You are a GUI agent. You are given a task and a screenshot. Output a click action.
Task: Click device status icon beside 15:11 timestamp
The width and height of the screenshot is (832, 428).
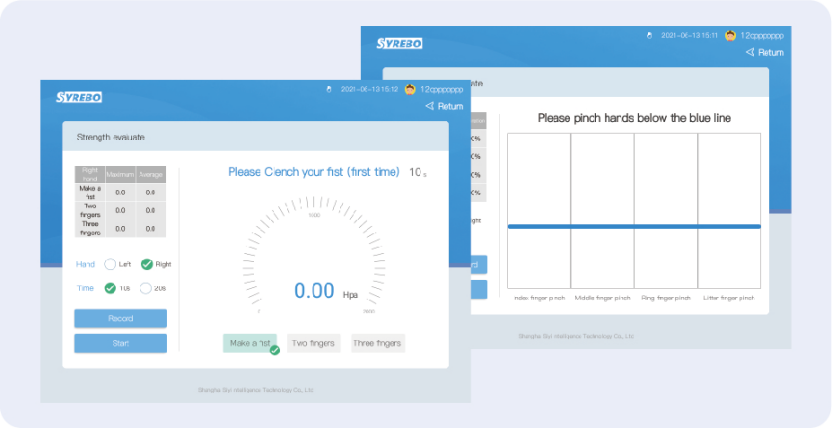point(649,36)
